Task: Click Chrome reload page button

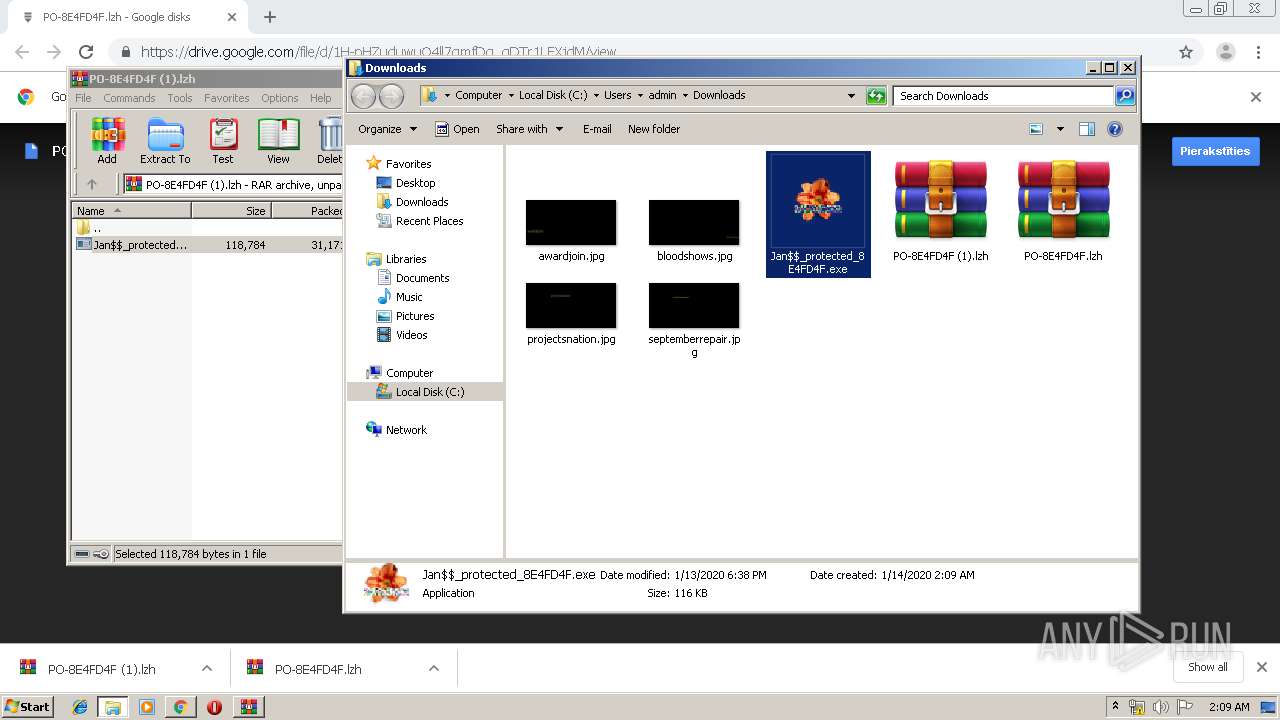Action: 86,52
